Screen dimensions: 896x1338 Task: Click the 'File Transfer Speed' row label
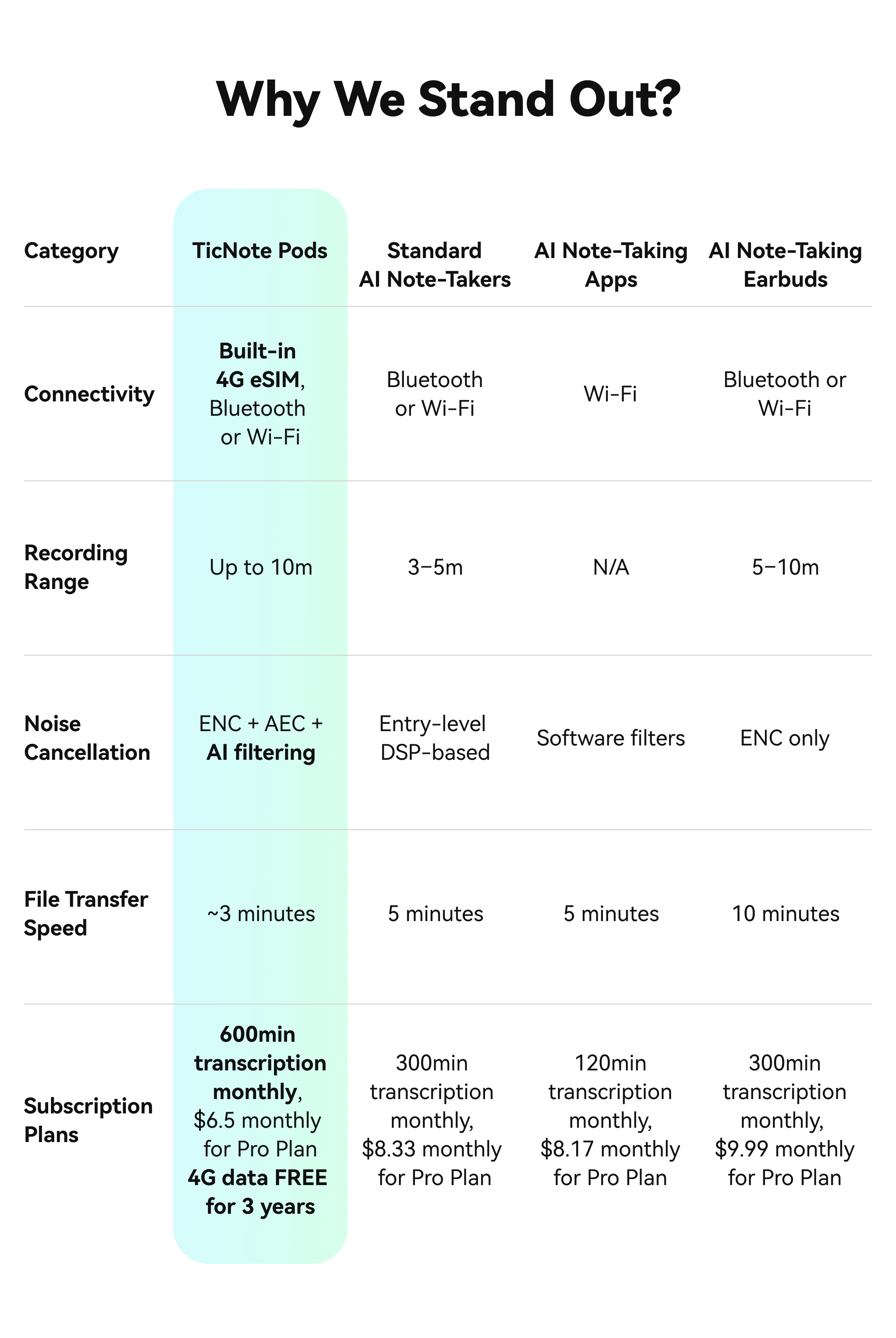point(86,914)
